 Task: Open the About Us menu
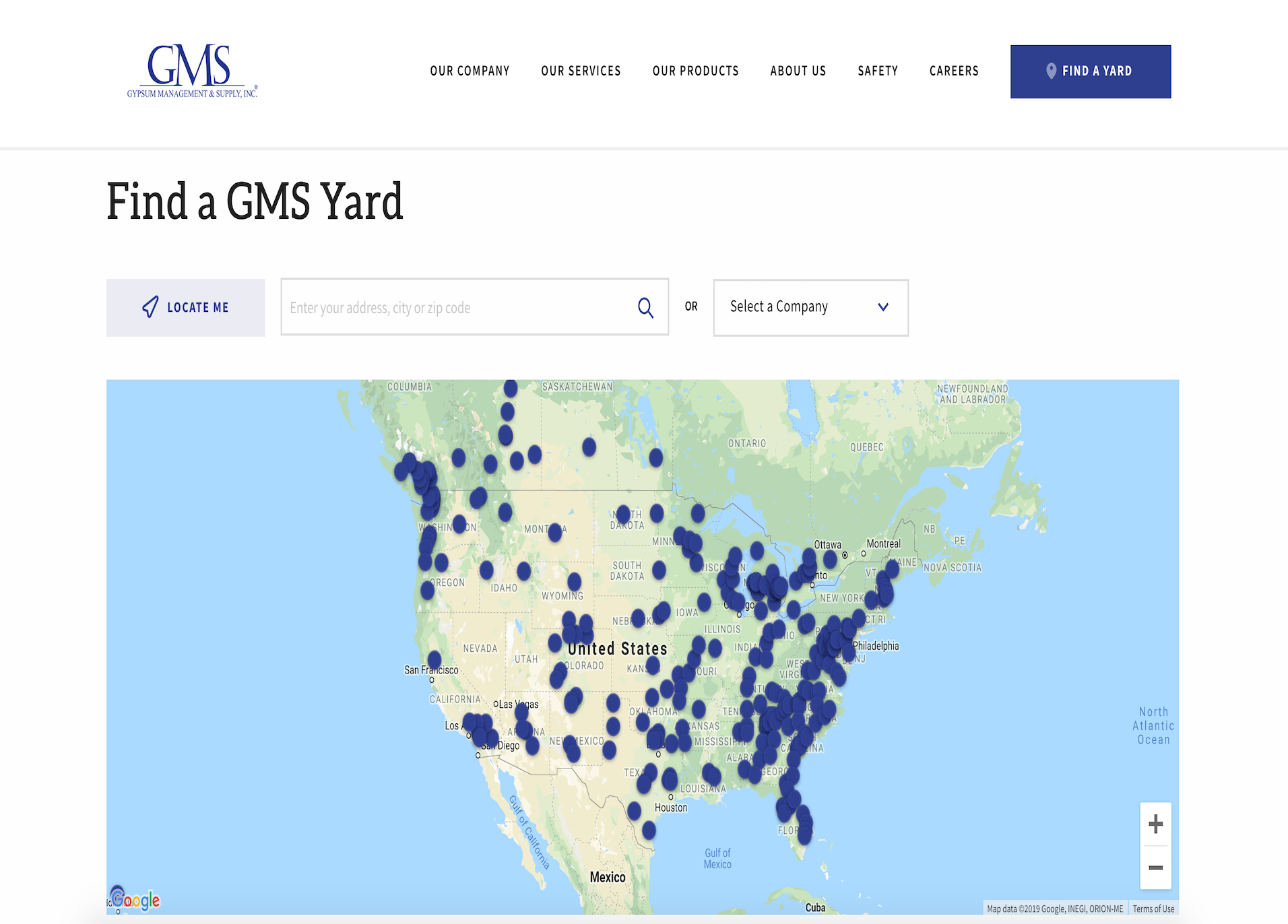click(x=798, y=71)
